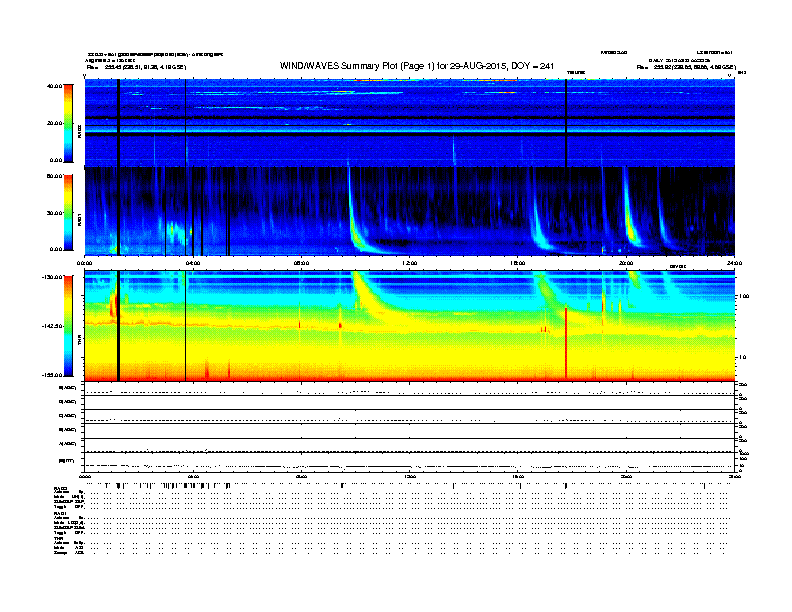Click 16:00 tick label under RAD1 spectrogram
Screen dimensions: 792x612
(518, 263)
